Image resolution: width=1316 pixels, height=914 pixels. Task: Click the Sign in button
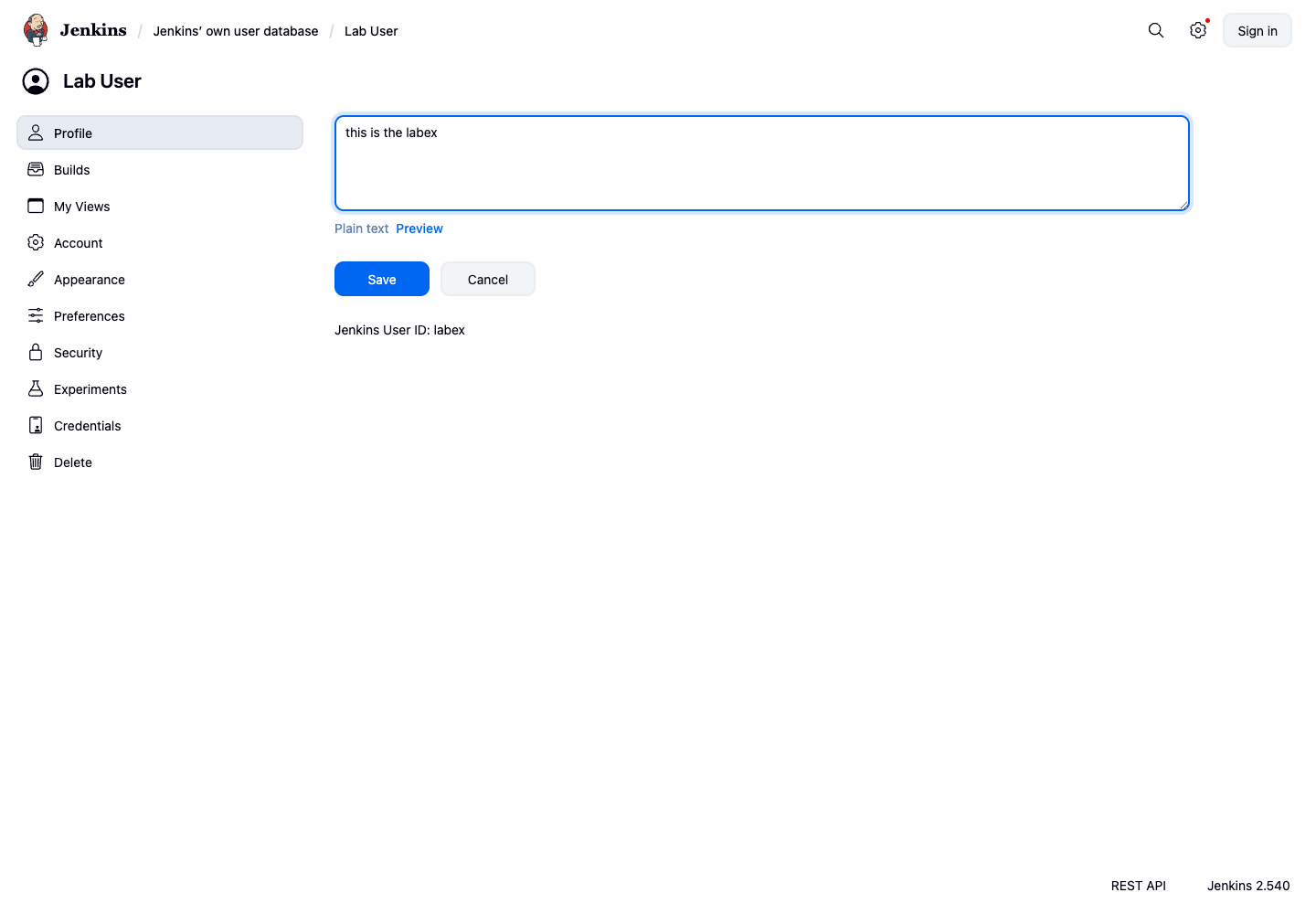(x=1258, y=30)
